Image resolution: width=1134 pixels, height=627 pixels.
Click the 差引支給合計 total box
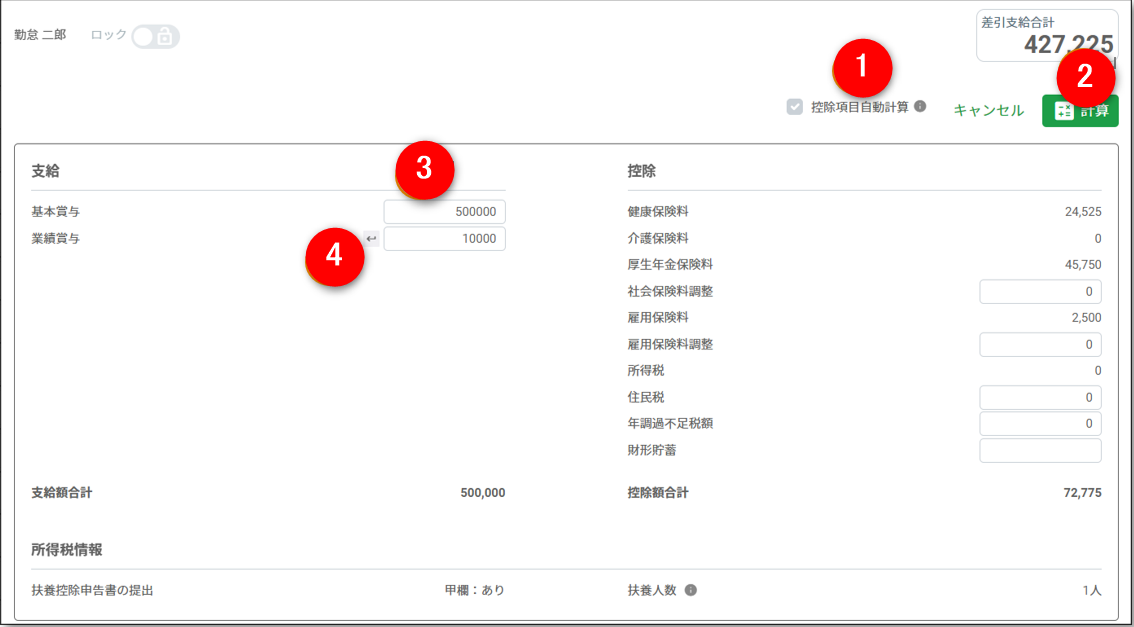click(1046, 36)
